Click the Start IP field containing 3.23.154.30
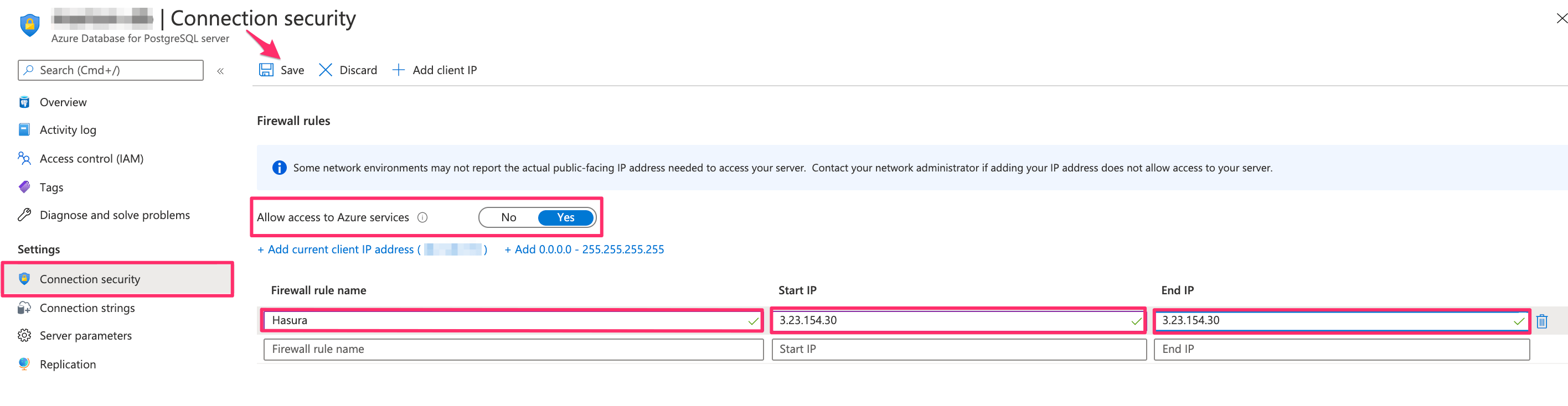 950,320
